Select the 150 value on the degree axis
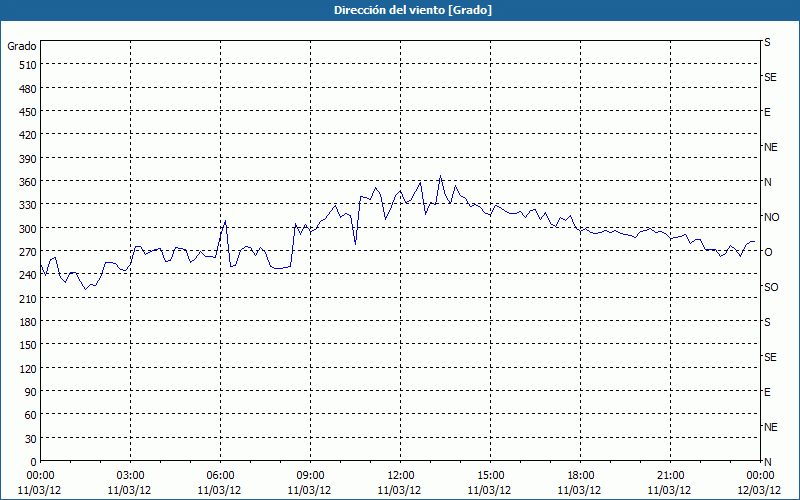Screen dimensions: 800x500 click(x=28, y=345)
